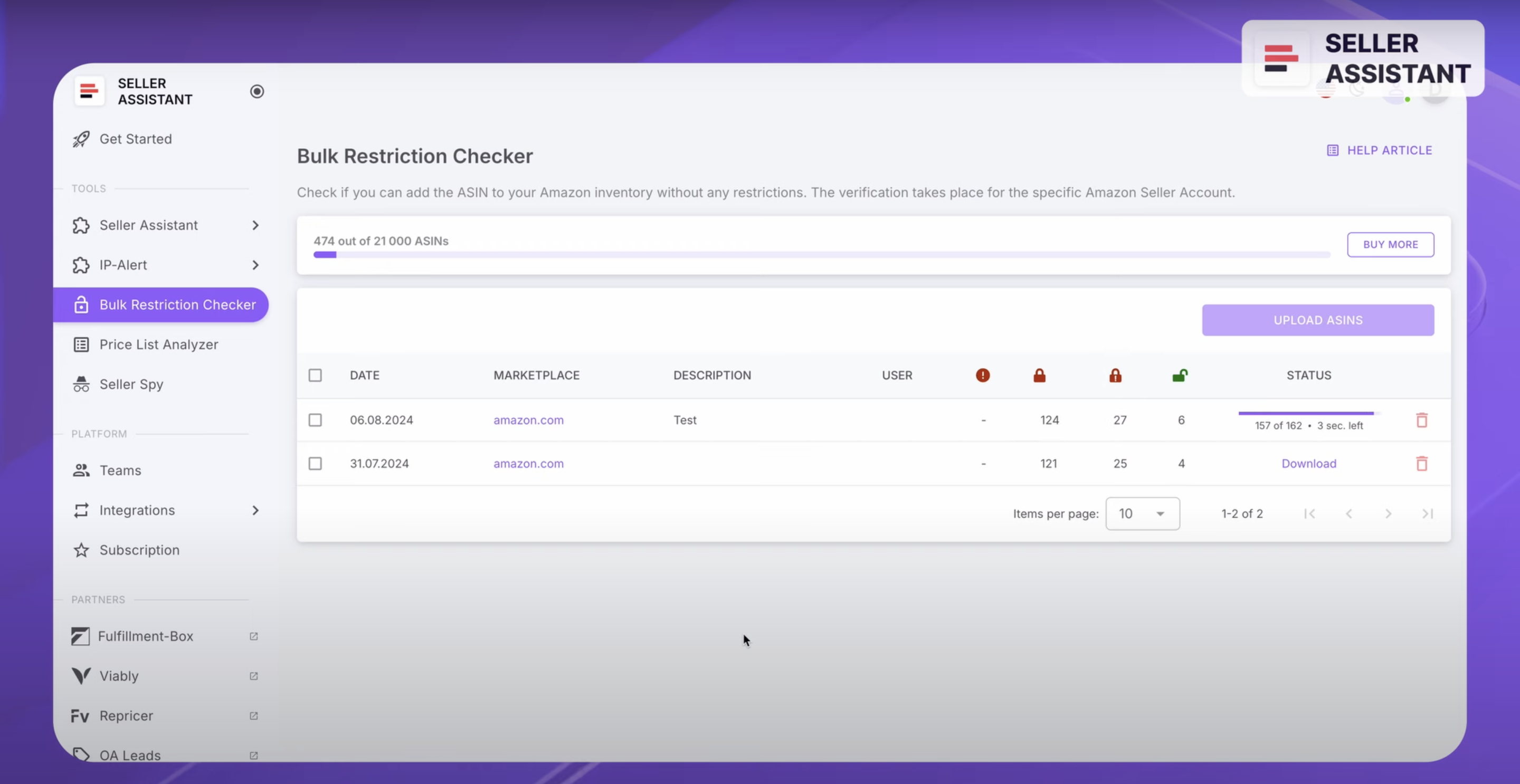Expand the Seller Assistant tools submenu

click(x=255, y=225)
